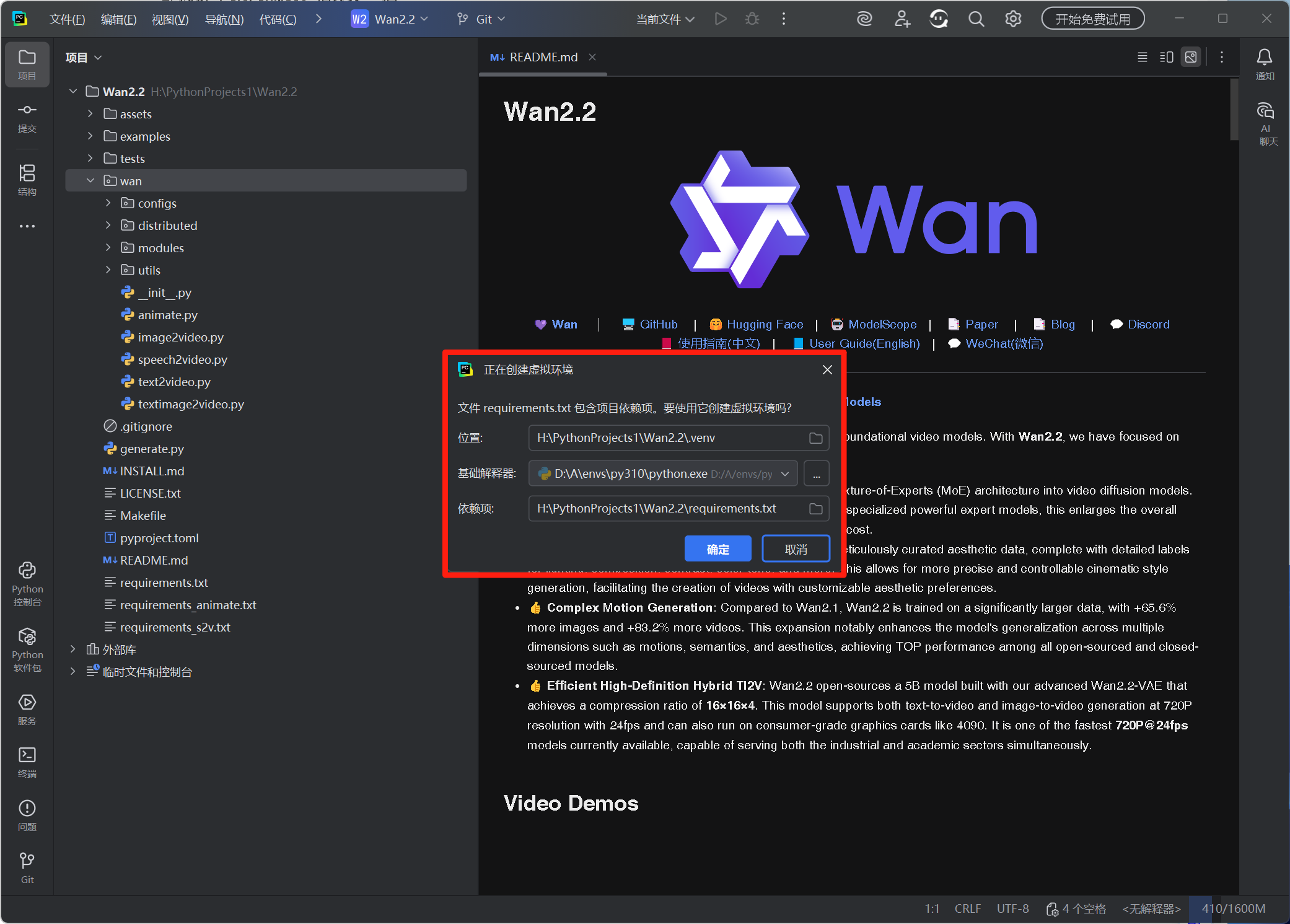1290x924 pixels.
Task: Click the PyCharm application logo
Action: [x=20, y=19]
